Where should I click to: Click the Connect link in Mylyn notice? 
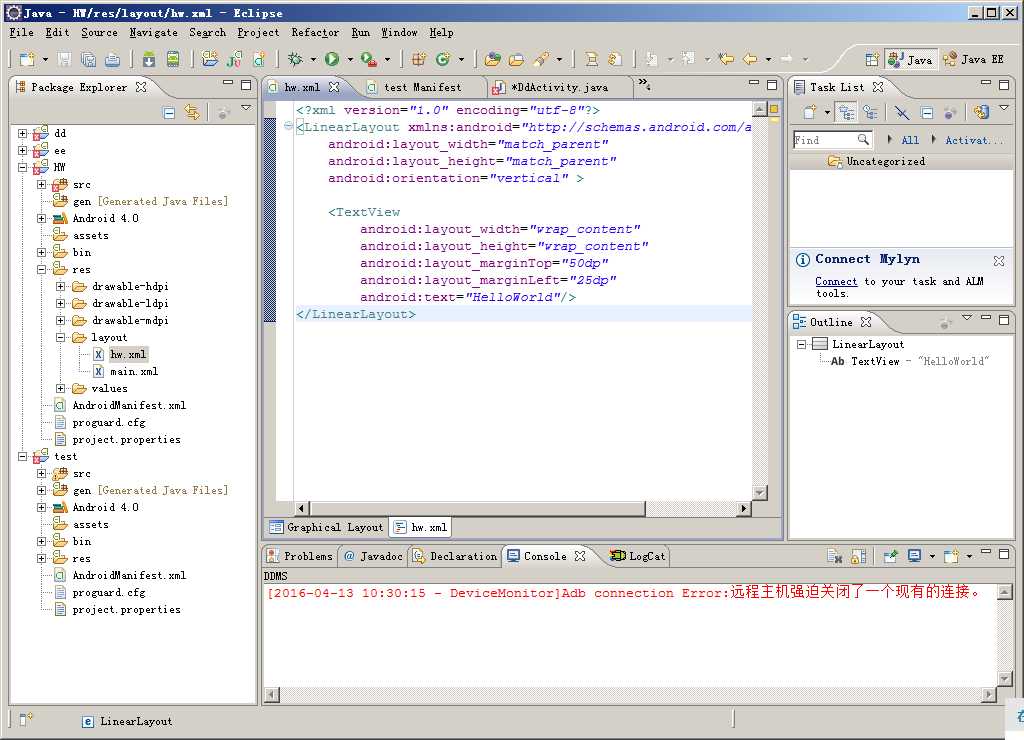pos(836,282)
